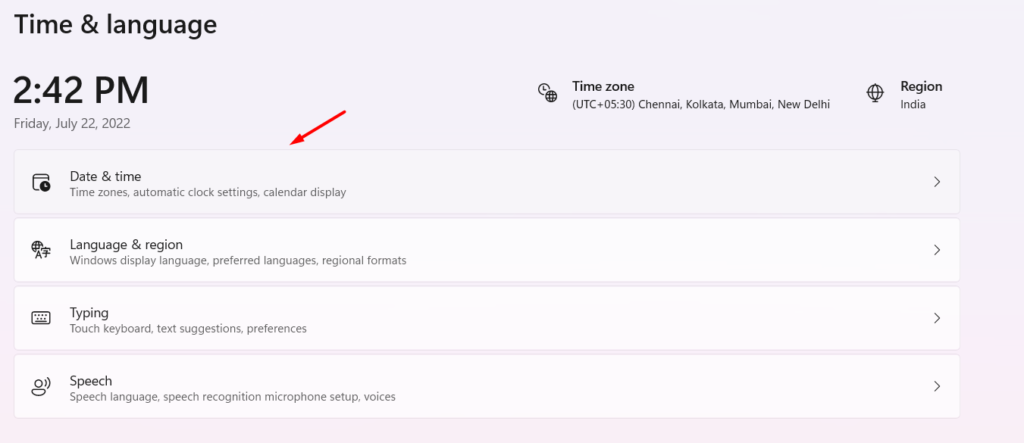The width and height of the screenshot is (1024, 443).
Task: Select the Typing settings label
Action: (x=89, y=312)
